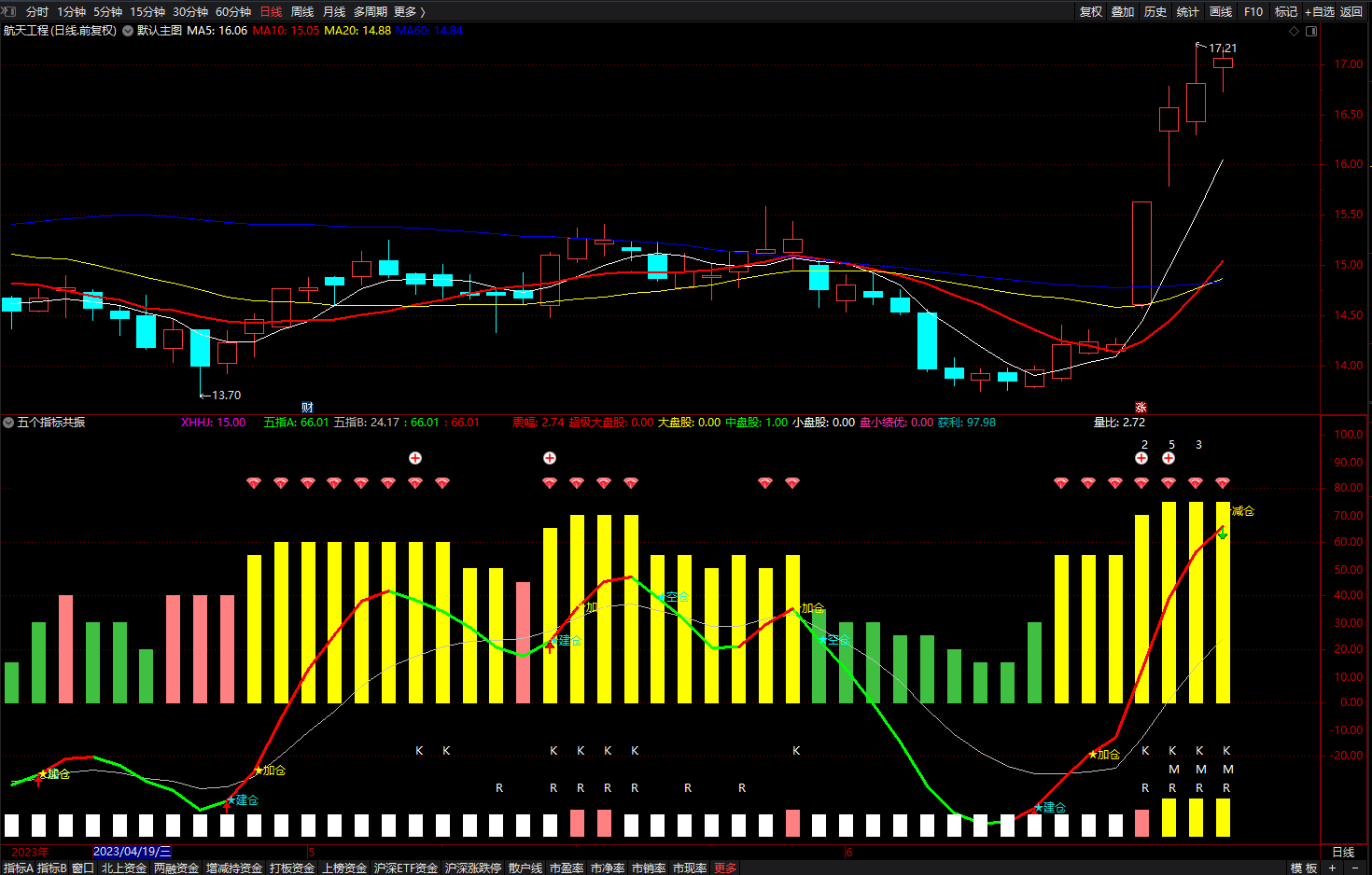The image size is (1372, 875).
Task: Select the 60分钟 period tab
Action: click(233, 11)
